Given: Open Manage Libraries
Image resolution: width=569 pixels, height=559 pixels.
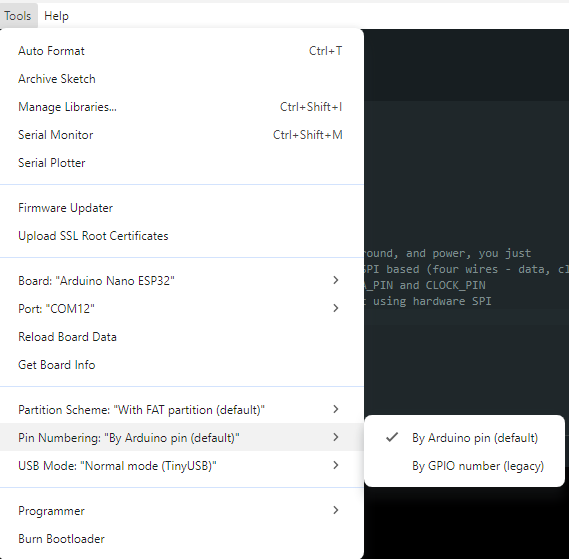Looking at the screenshot, I should [x=181, y=107].
